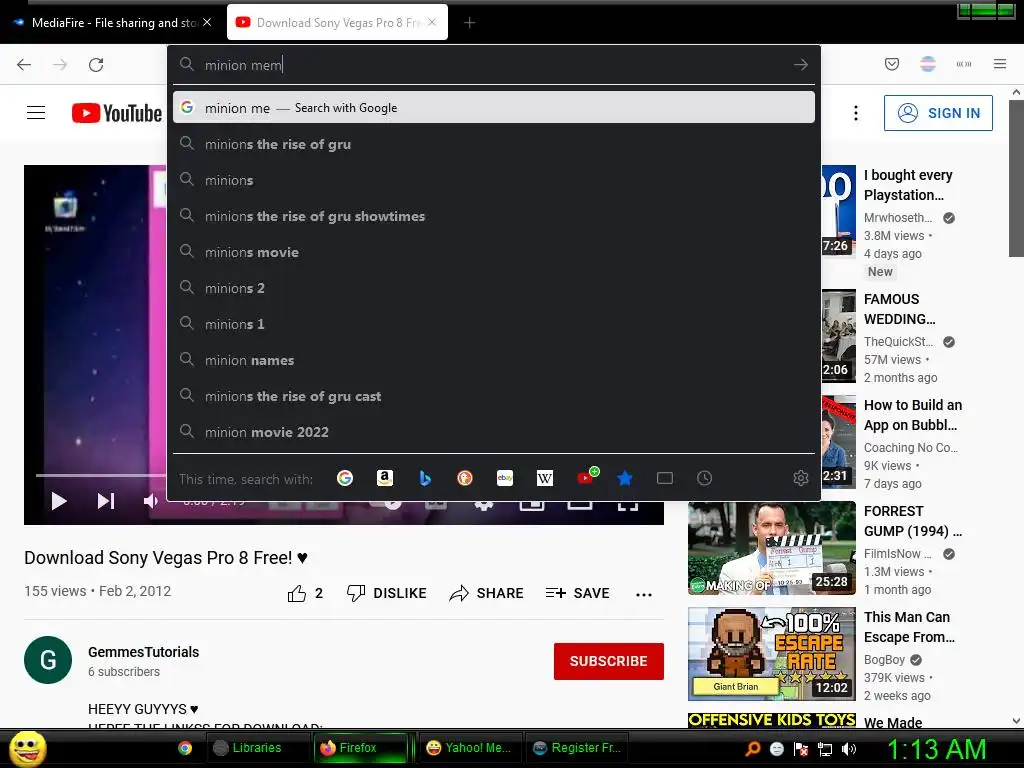The width and height of the screenshot is (1024, 768).
Task: Choose 'minion me — Search with Google'
Action: [494, 108]
